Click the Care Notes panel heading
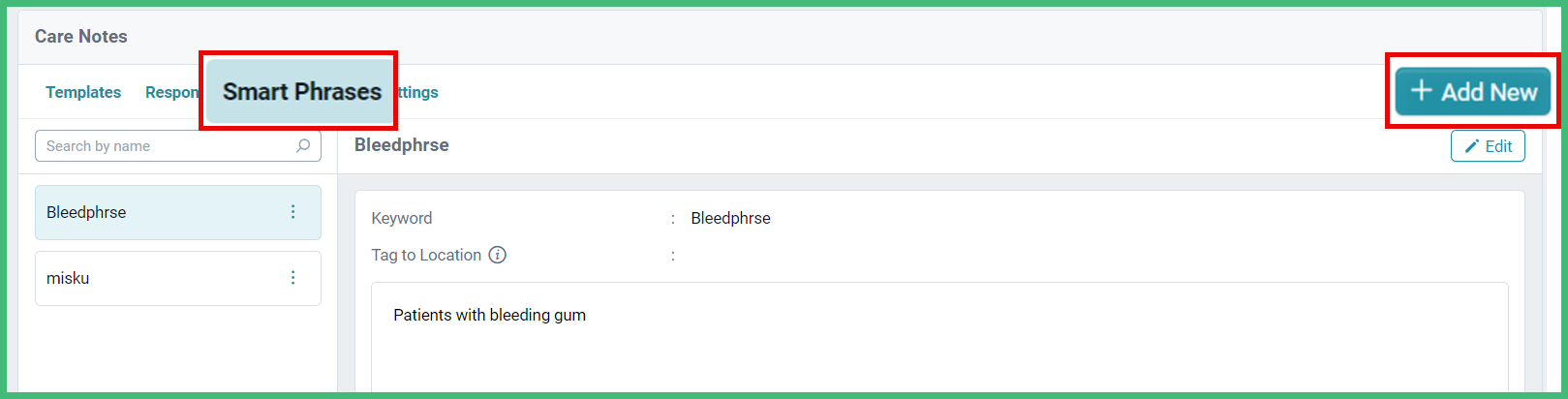Image resolution: width=1568 pixels, height=399 pixels. 81,36
